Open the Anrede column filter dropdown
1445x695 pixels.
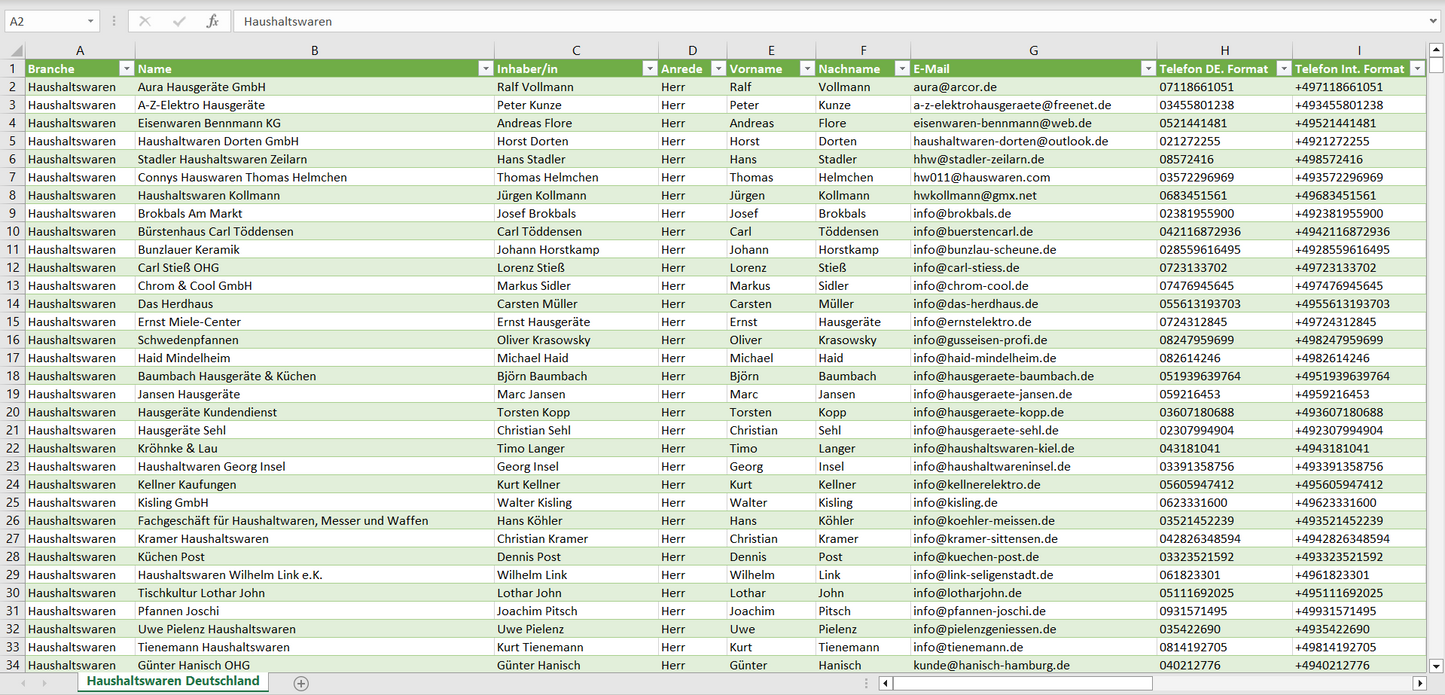(x=717, y=69)
